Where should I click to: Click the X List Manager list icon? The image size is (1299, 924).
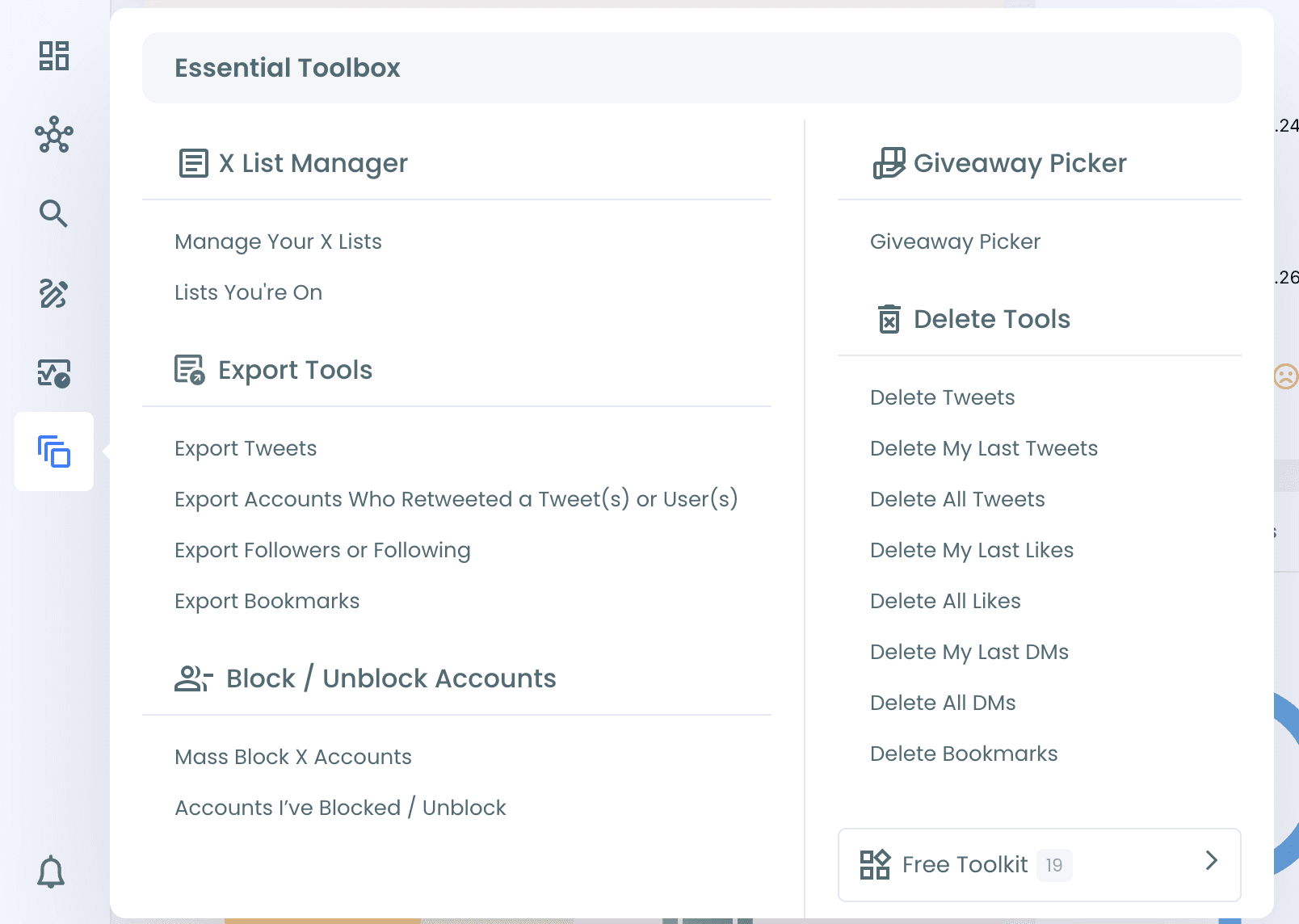(x=193, y=163)
